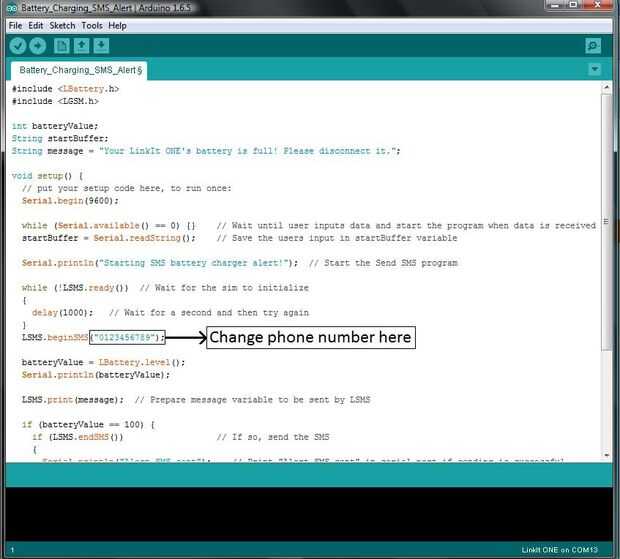The image size is (620, 559).
Task: Upload the sketch with the arrow button
Action: tap(38, 46)
